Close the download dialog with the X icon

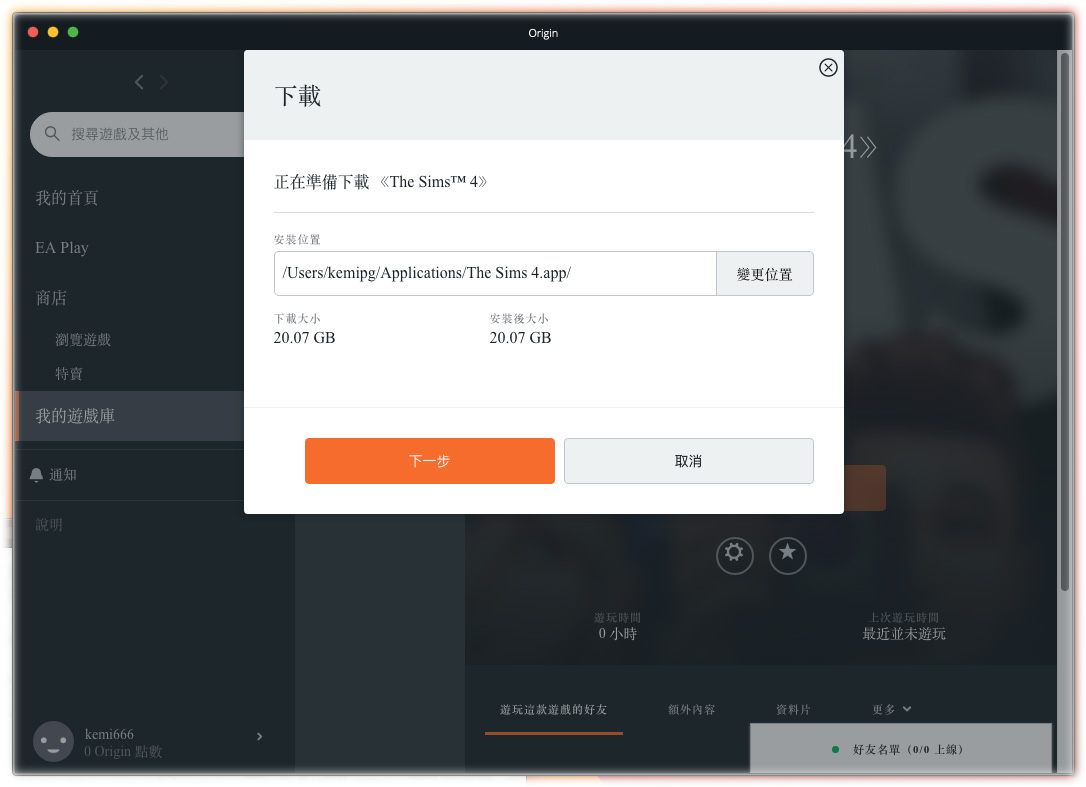(828, 67)
